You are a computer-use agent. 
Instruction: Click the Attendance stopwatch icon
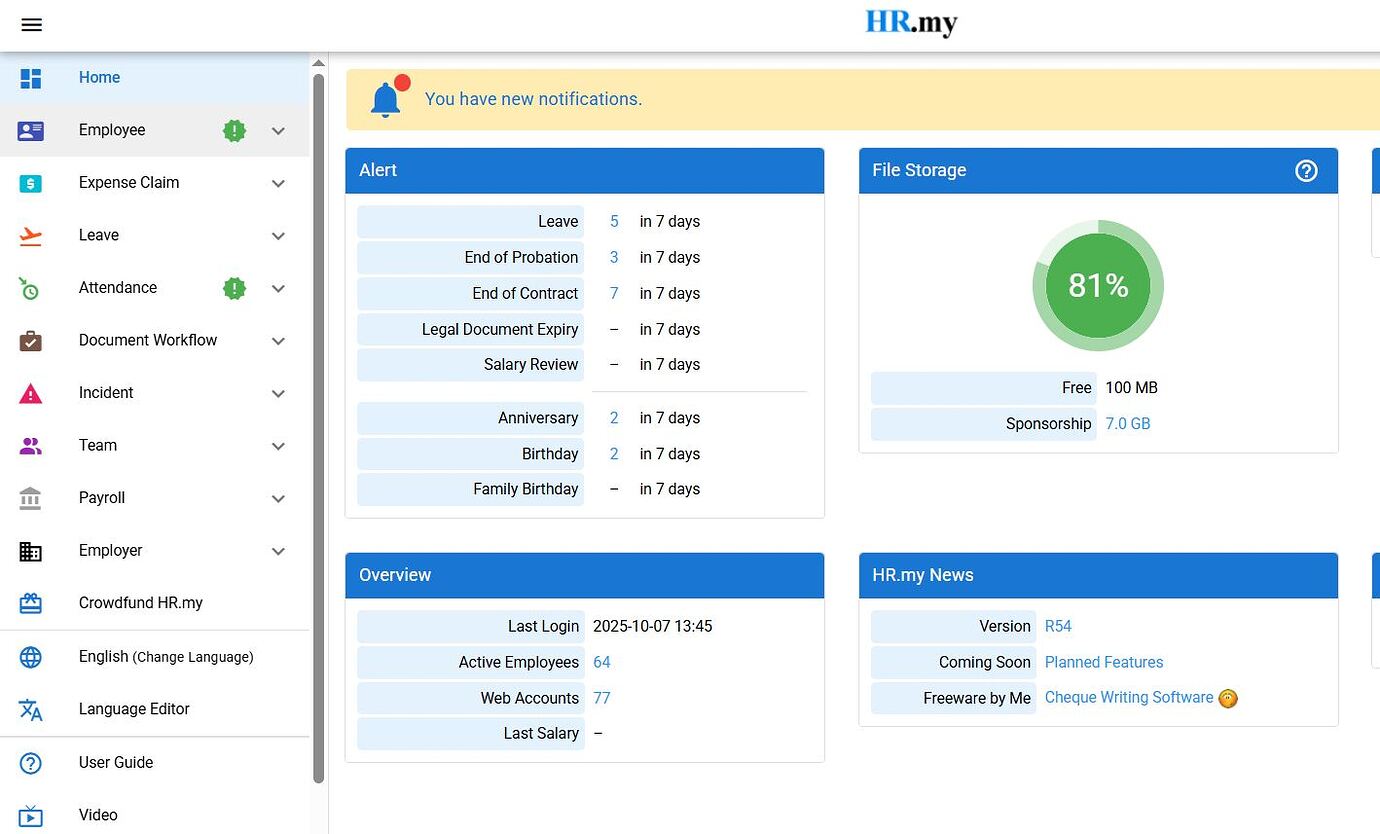[x=30, y=288]
